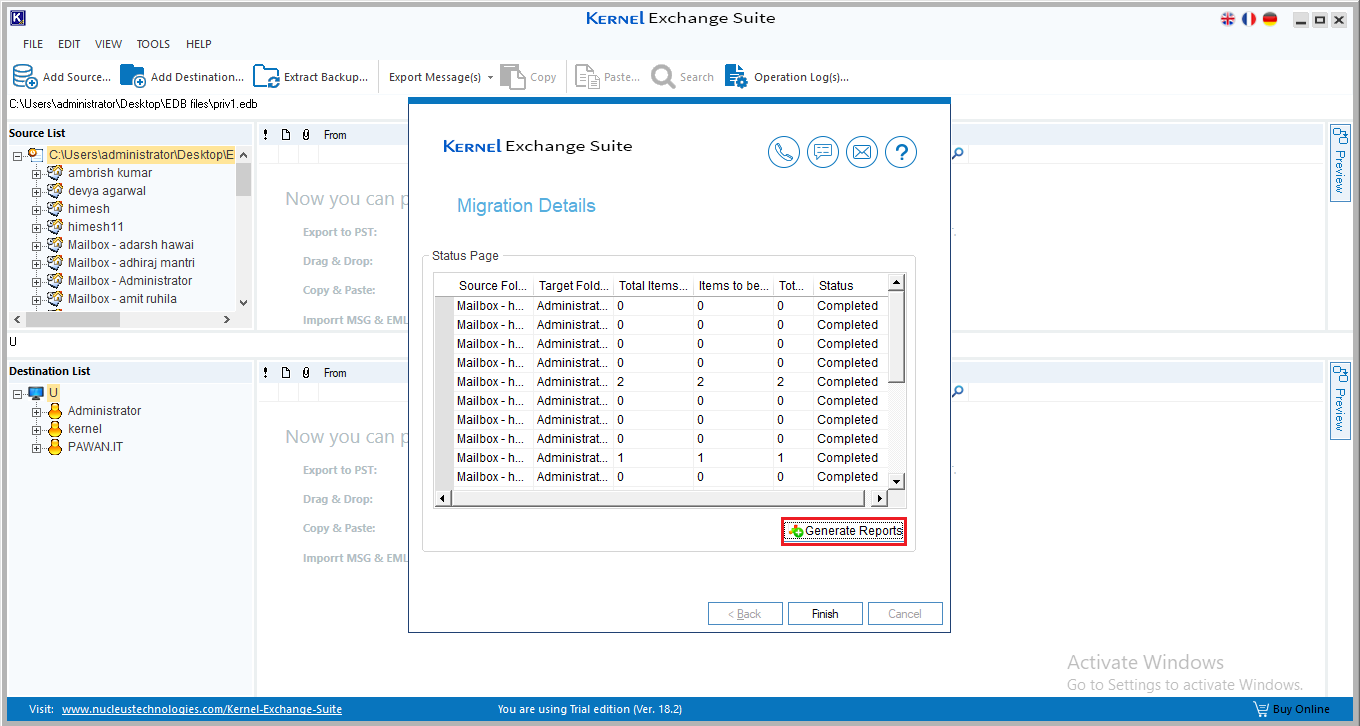
Task: Expand the himesh11 mailbox node
Action: pyautogui.click(x=37, y=228)
